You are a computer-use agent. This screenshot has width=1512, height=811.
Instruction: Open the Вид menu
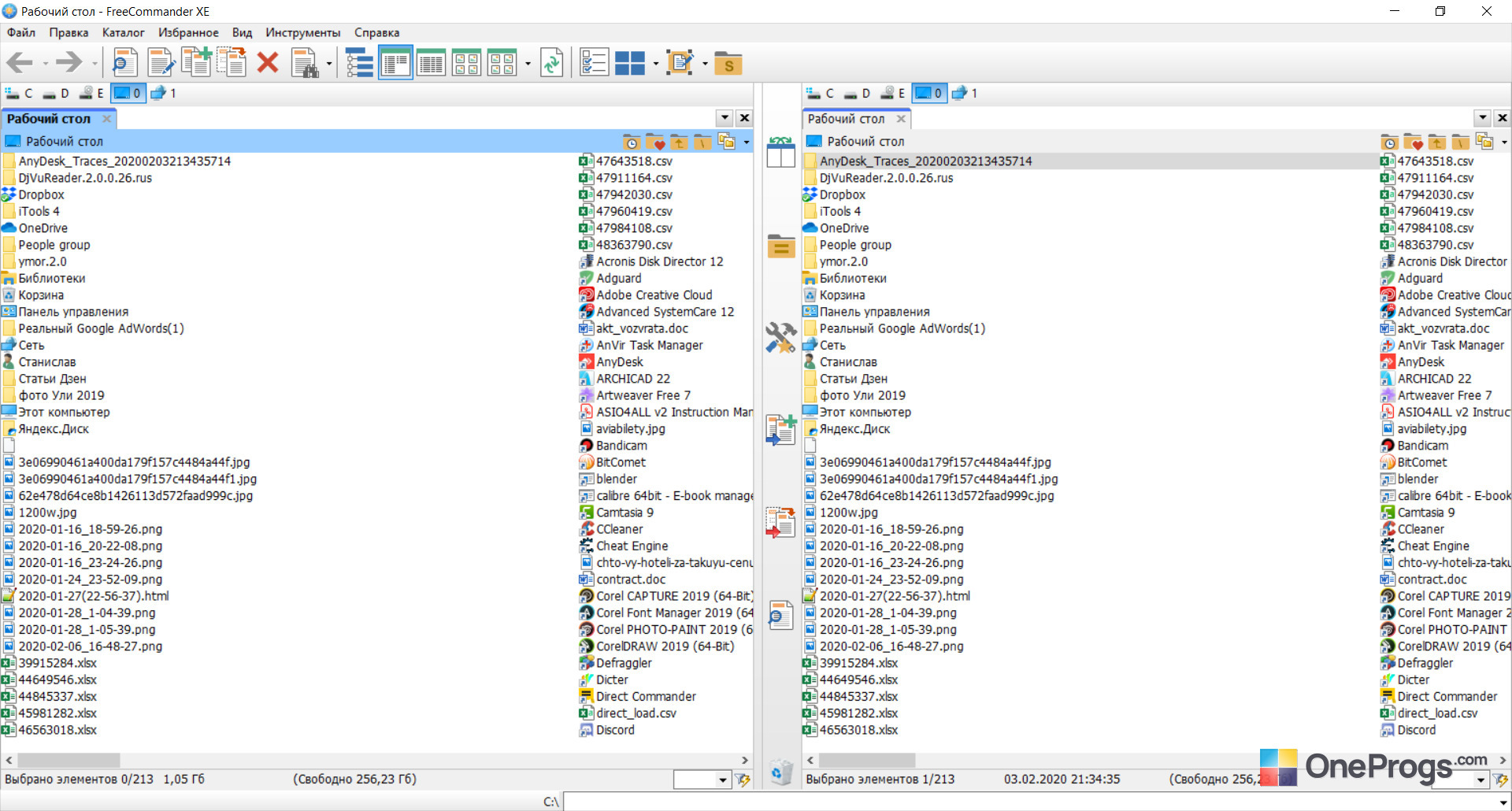[x=243, y=32]
